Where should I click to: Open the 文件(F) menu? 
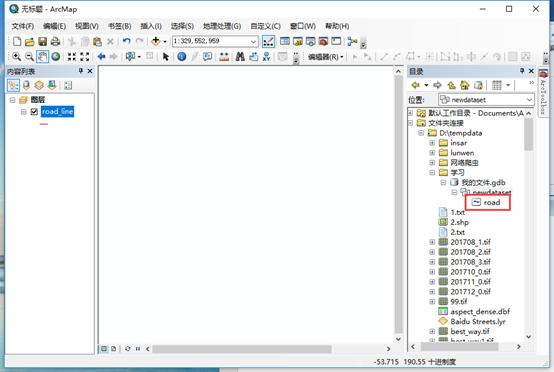tap(23, 26)
